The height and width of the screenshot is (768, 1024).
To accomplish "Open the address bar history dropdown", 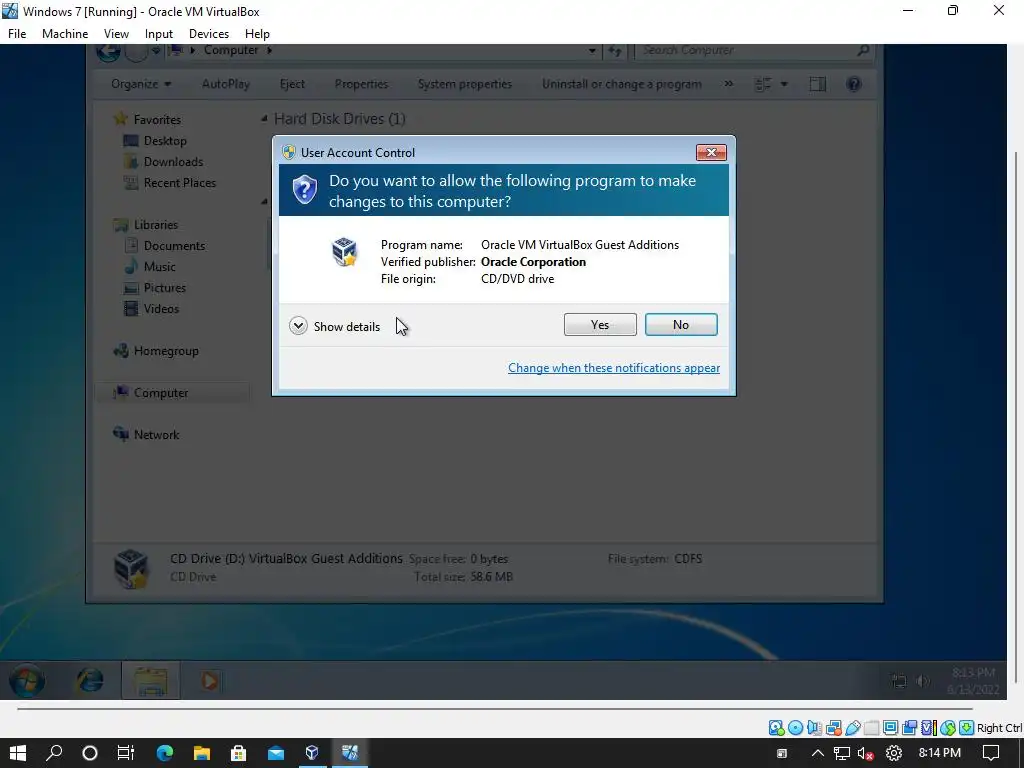I will (x=592, y=50).
